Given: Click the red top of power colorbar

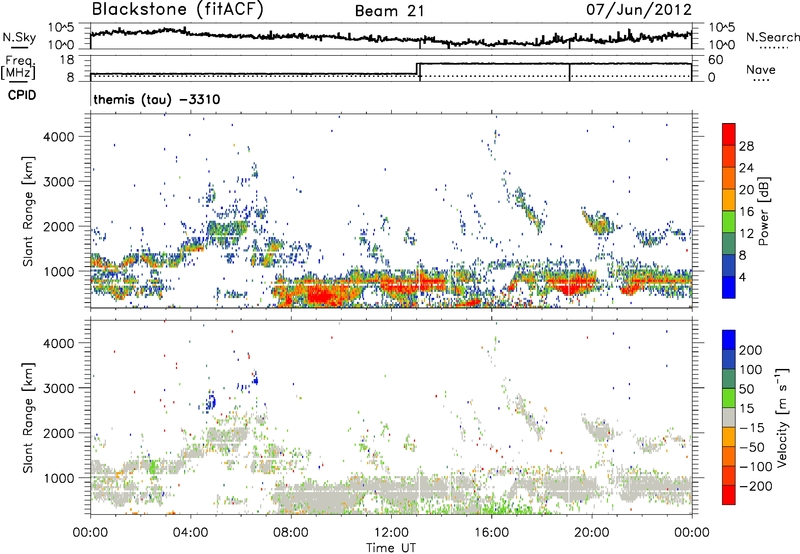Looking at the screenshot, I should (729, 134).
